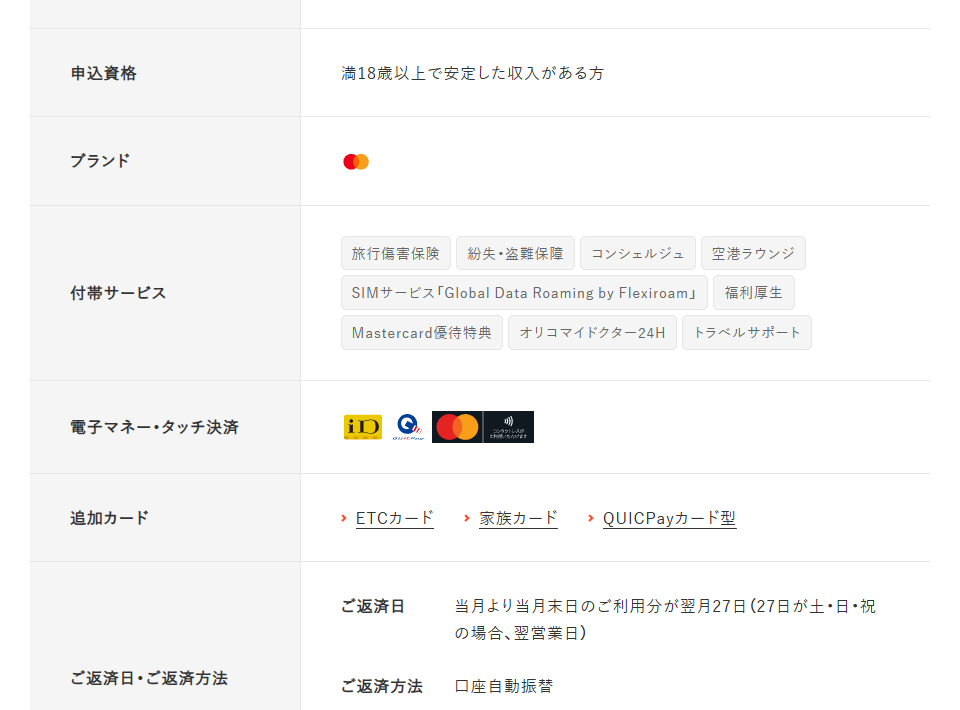This screenshot has width=960, height=710.
Task: Click the 当月より当月末日 repayment date description
Action: pyautogui.click(x=666, y=619)
